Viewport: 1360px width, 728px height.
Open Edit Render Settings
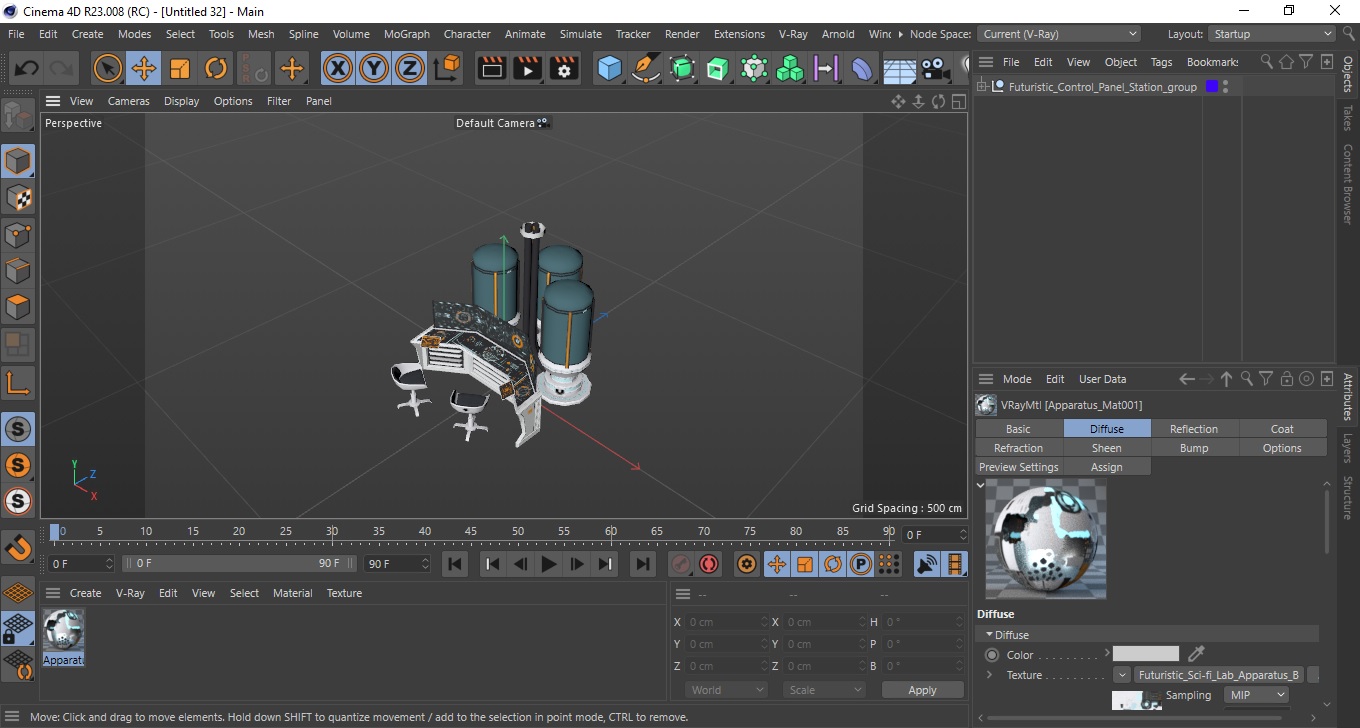[x=565, y=68]
